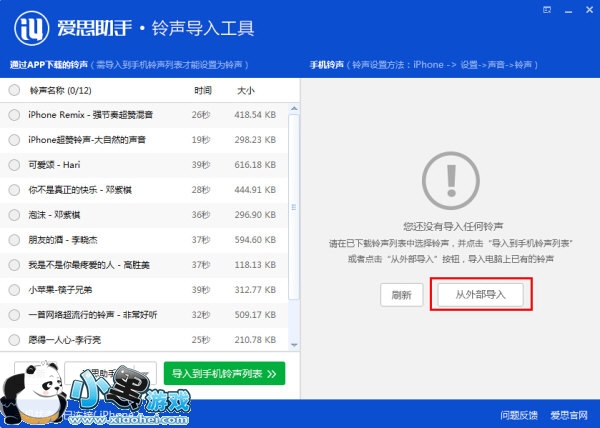Select 我是不是你最疼爱的人 - 高胜美 ringtone
Image resolution: width=600 pixels, height=428 pixels.
pos(14,265)
